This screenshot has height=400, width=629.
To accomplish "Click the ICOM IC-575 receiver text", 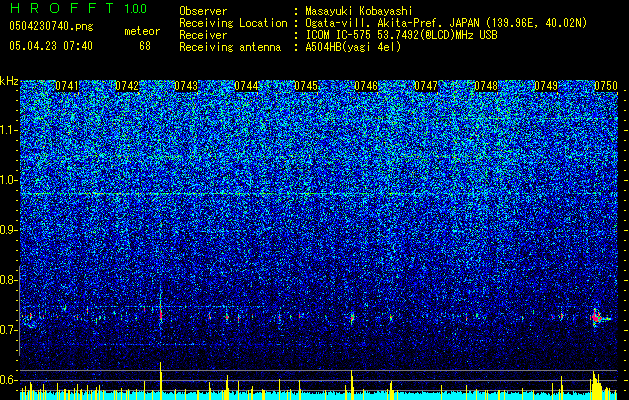I will (x=401, y=35).
